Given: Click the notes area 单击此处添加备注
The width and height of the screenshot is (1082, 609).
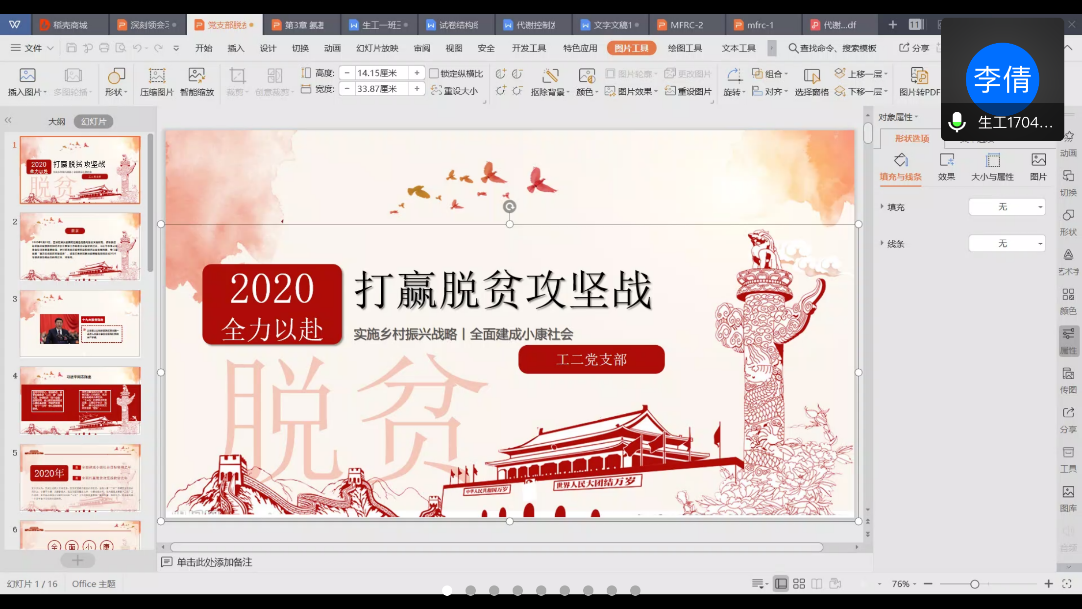Looking at the screenshot, I should coord(214,563).
